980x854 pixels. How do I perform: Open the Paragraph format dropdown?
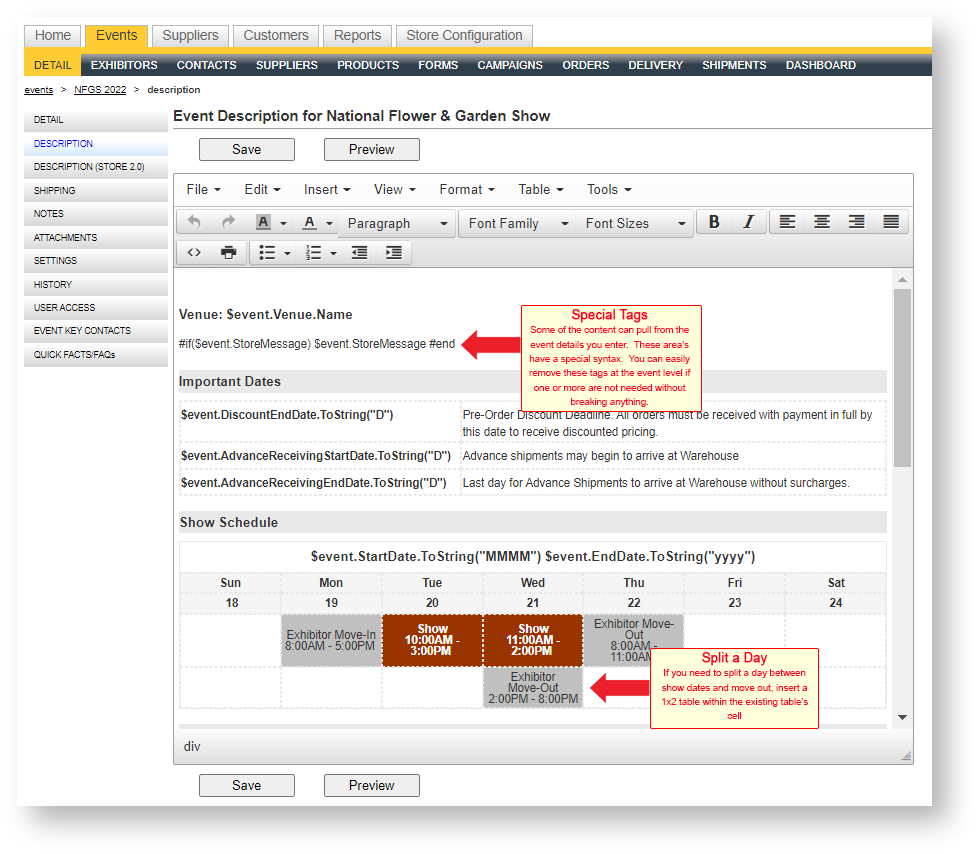(x=397, y=223)
